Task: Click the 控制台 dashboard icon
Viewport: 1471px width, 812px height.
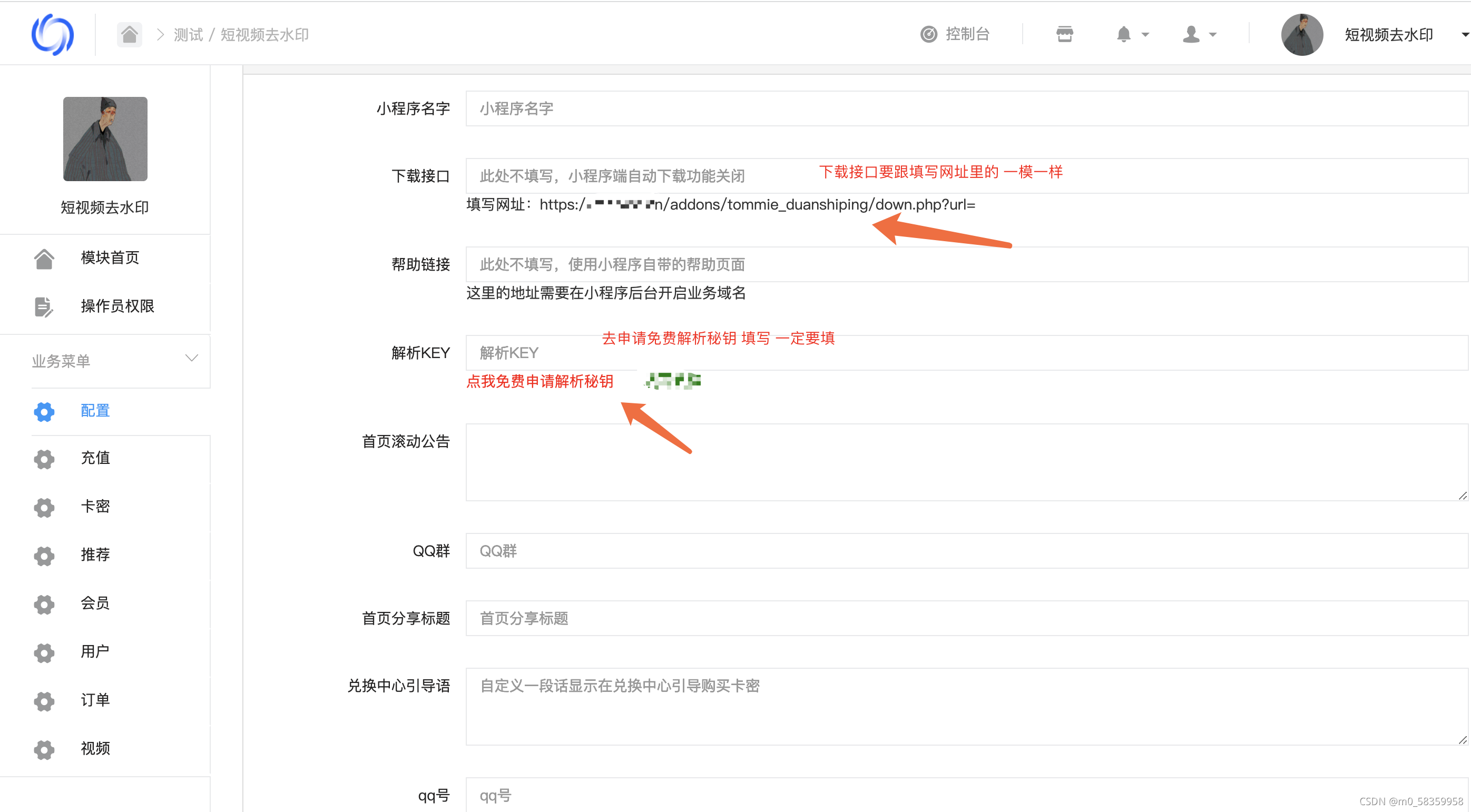Action: pos(928,34)
